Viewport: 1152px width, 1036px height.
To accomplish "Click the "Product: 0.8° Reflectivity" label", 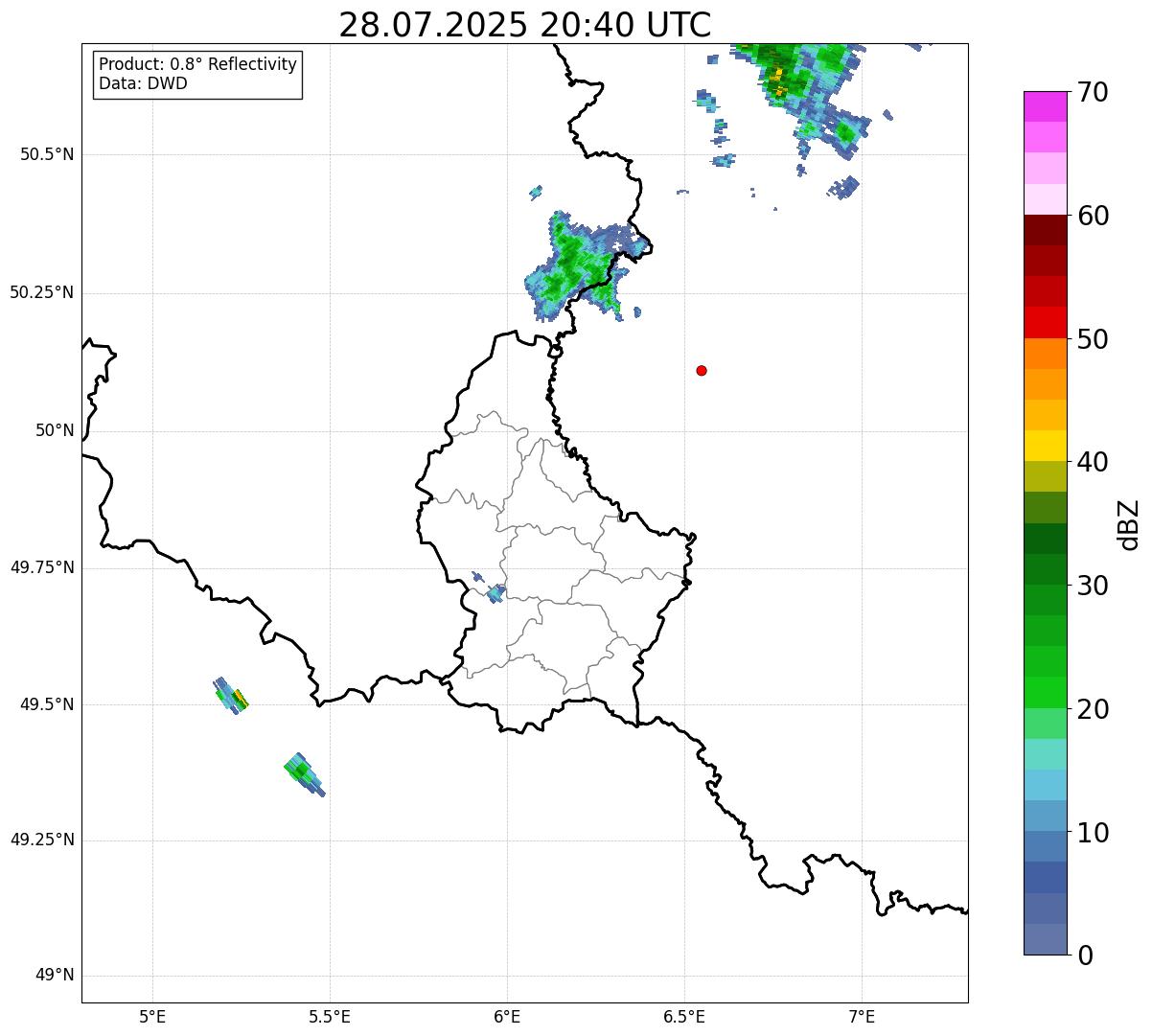I will [198, 64].
